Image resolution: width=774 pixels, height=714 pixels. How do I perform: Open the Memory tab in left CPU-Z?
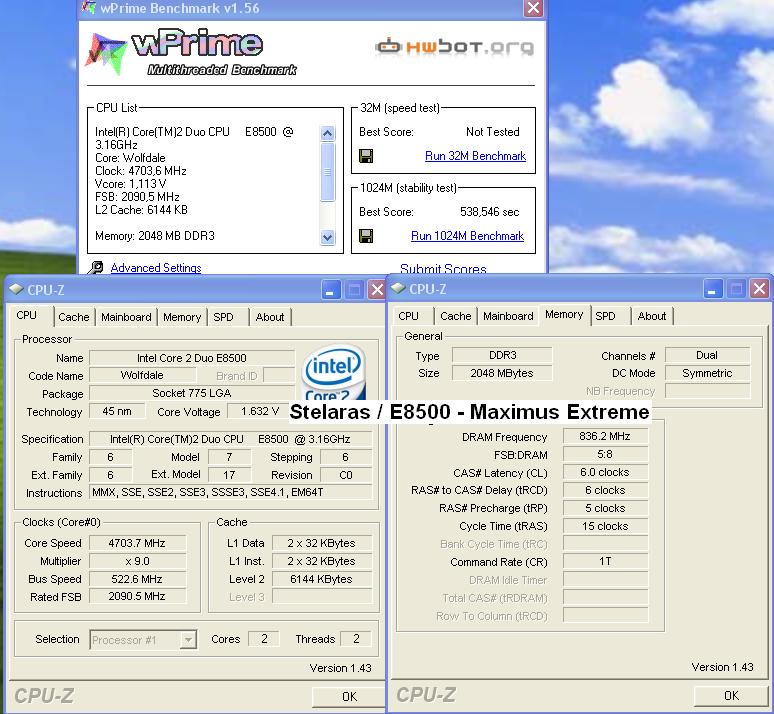click(182, 317)
